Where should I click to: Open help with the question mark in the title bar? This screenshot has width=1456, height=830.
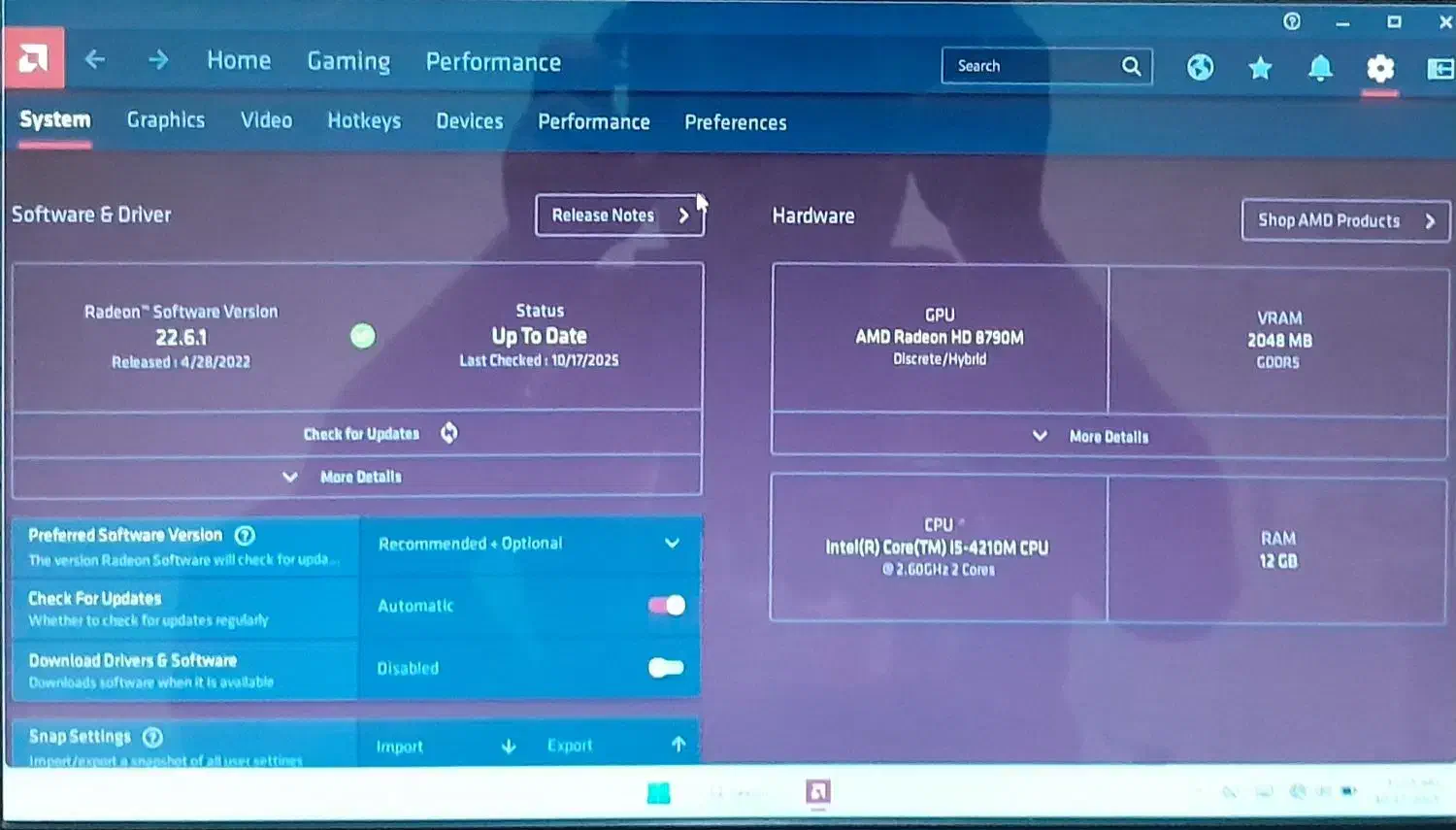[x=1292, y=21]
